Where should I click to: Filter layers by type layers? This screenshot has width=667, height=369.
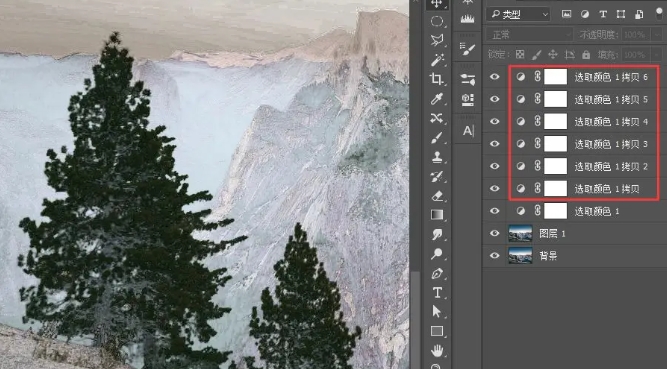click(x=603, y=14)
